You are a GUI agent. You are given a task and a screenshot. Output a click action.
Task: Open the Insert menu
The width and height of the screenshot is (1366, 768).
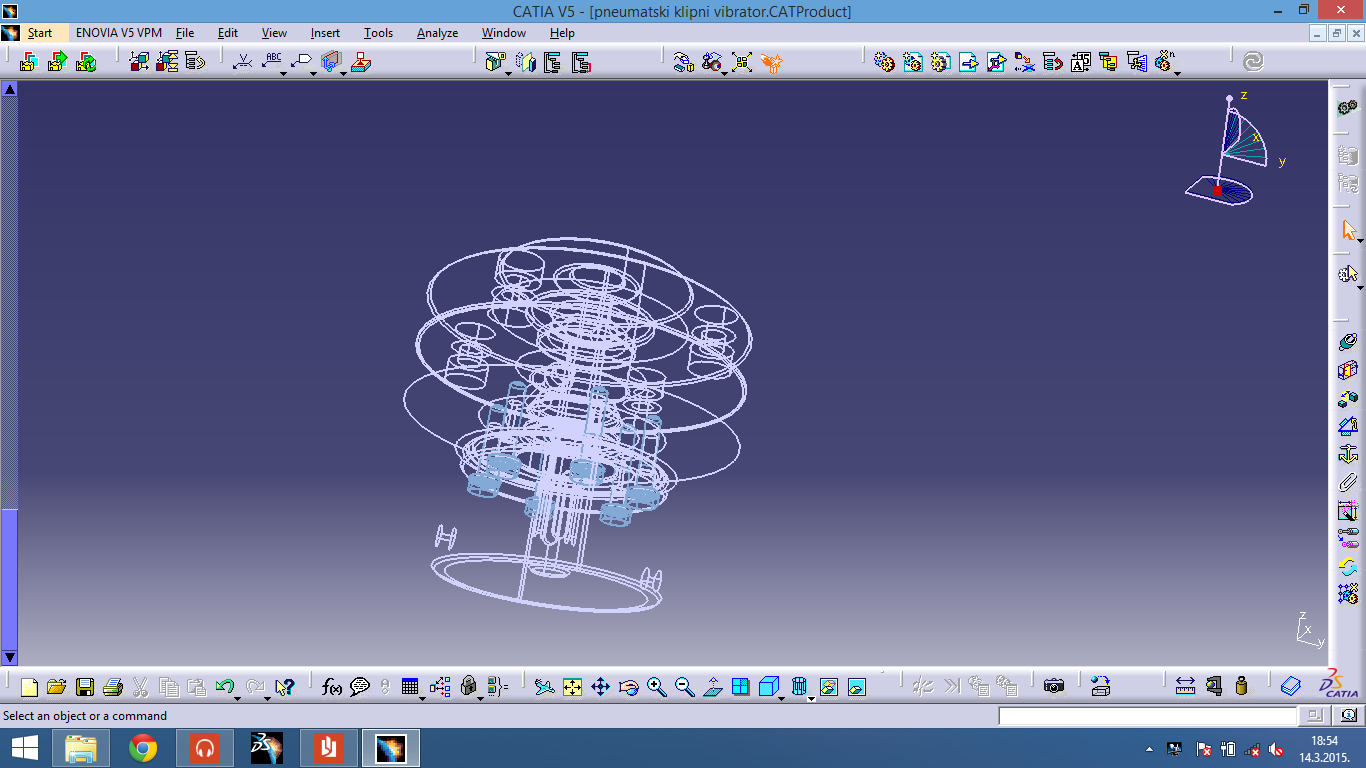[x=325, y=33]
